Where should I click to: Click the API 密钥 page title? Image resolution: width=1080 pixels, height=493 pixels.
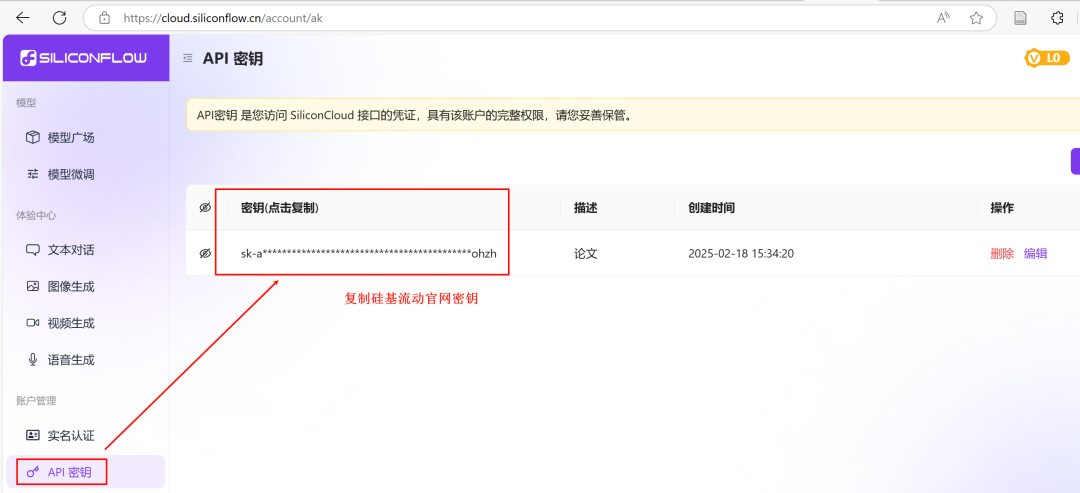233,59
